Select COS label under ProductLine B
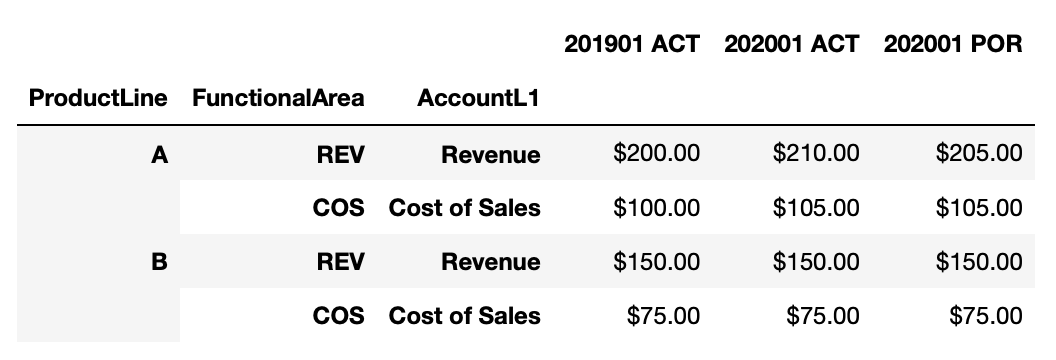Viewport: 1056px width, 360px height. coord(339,316)
